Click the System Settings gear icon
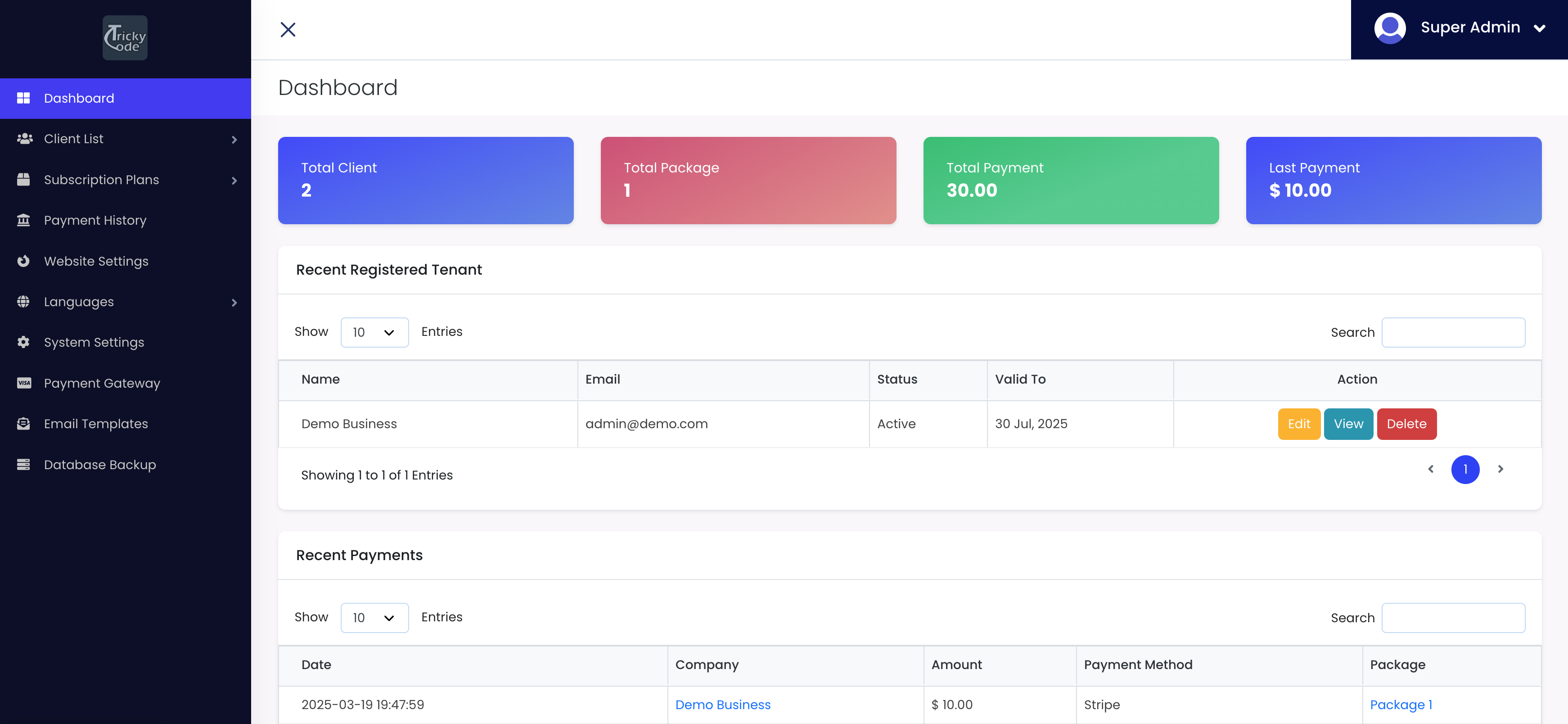 23,342
